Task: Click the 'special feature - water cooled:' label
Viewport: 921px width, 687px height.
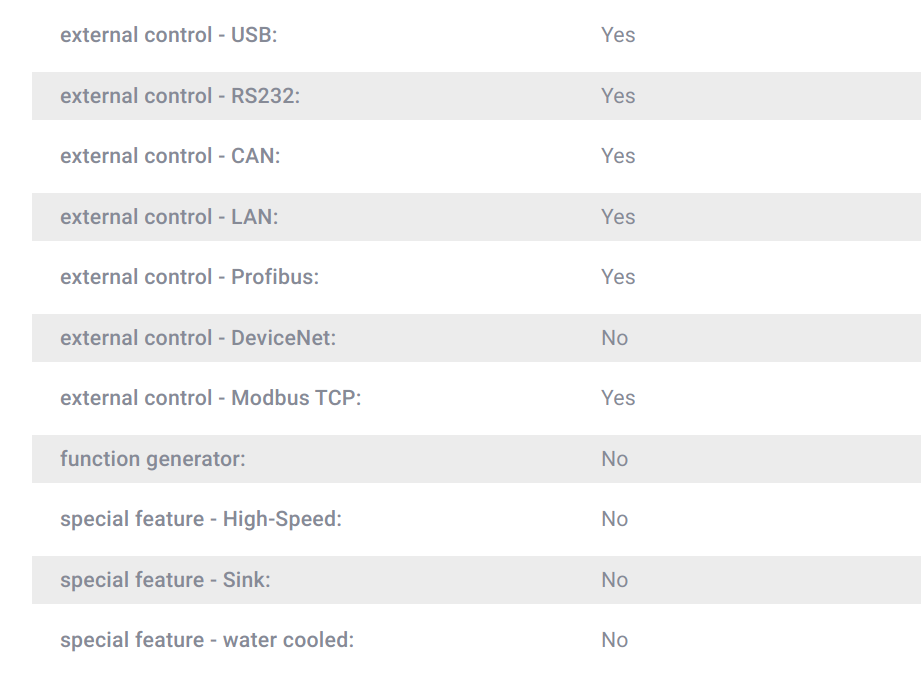Action: pyautogui.click(x=207, y=640)
